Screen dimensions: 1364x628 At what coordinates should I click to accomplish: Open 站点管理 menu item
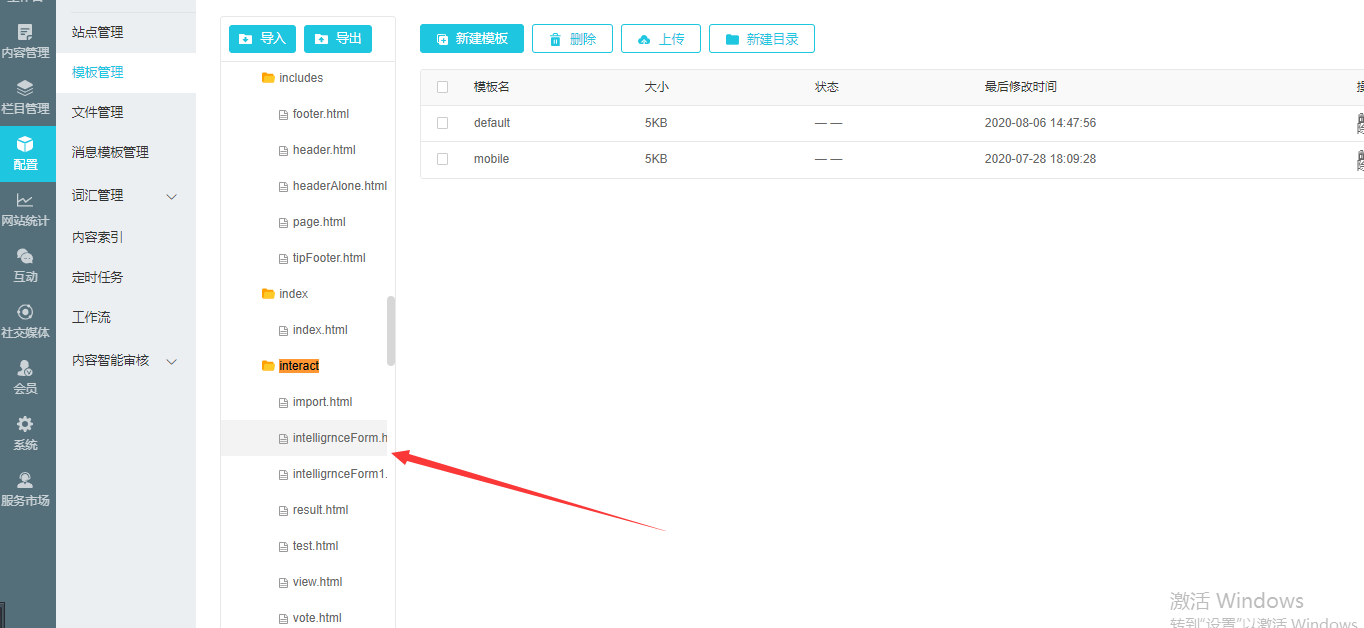click(126, 32)
